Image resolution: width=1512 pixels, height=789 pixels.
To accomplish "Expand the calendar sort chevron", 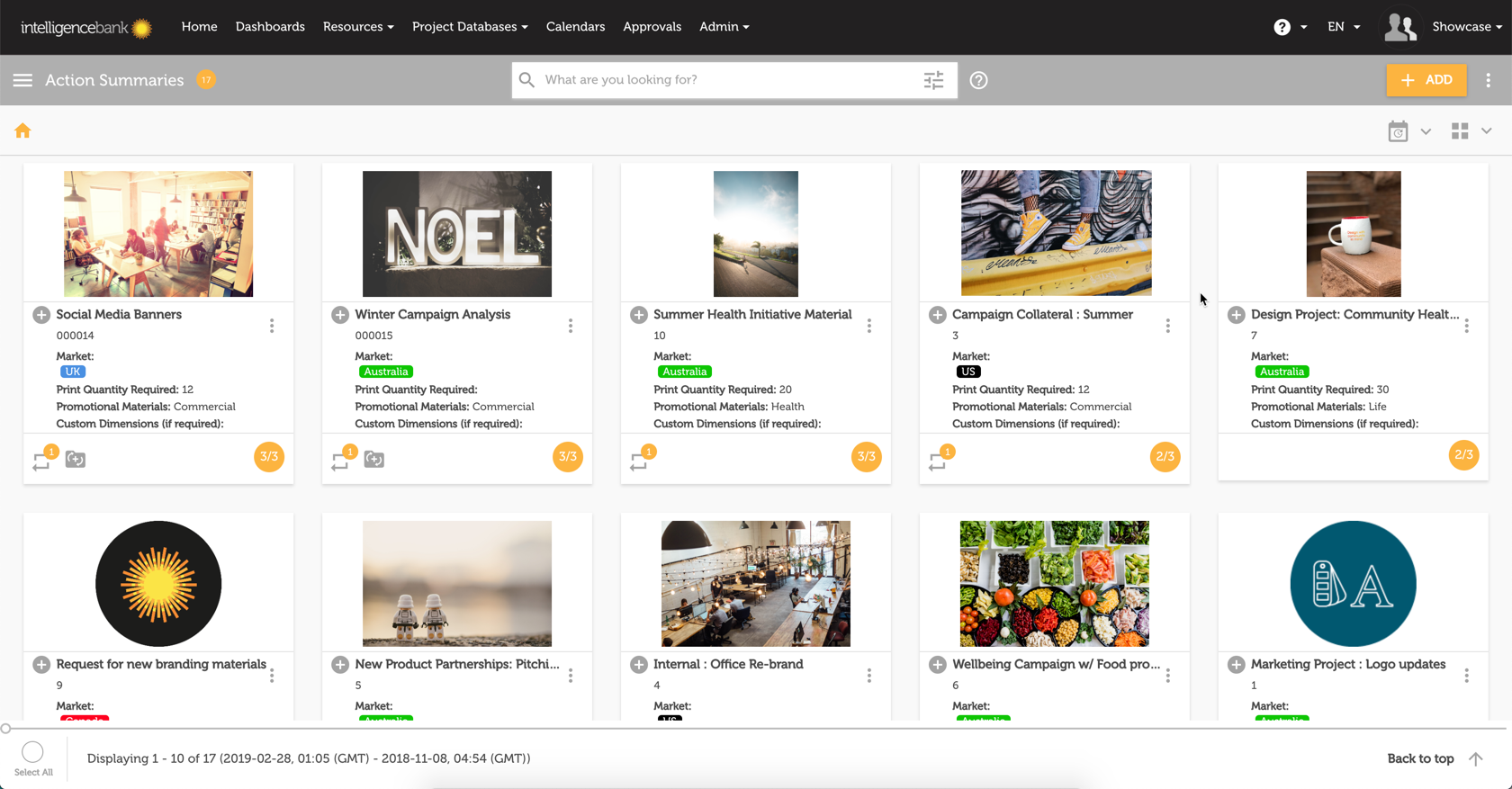I will coord(1426,131).
